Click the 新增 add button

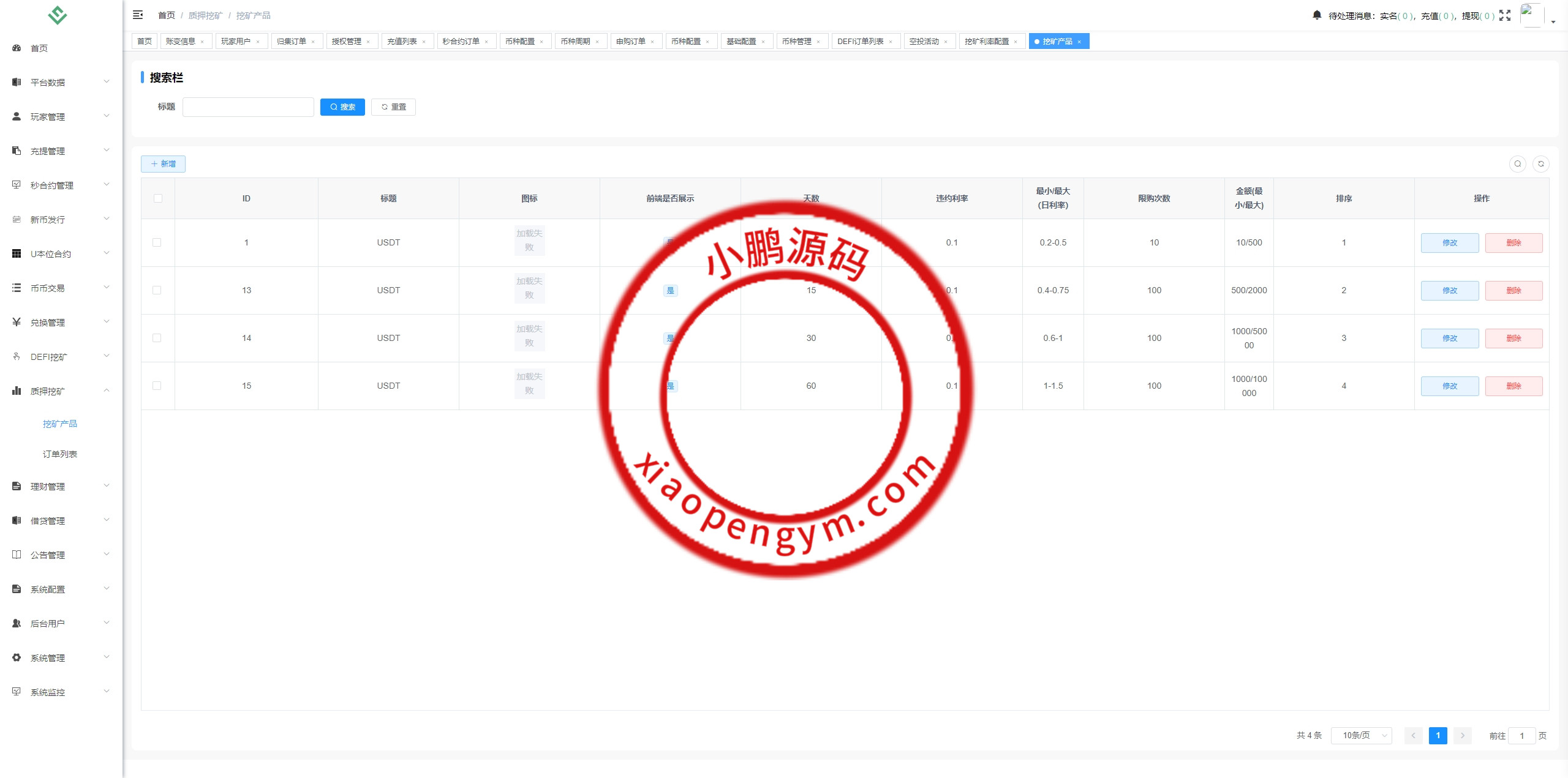point(163,163)
